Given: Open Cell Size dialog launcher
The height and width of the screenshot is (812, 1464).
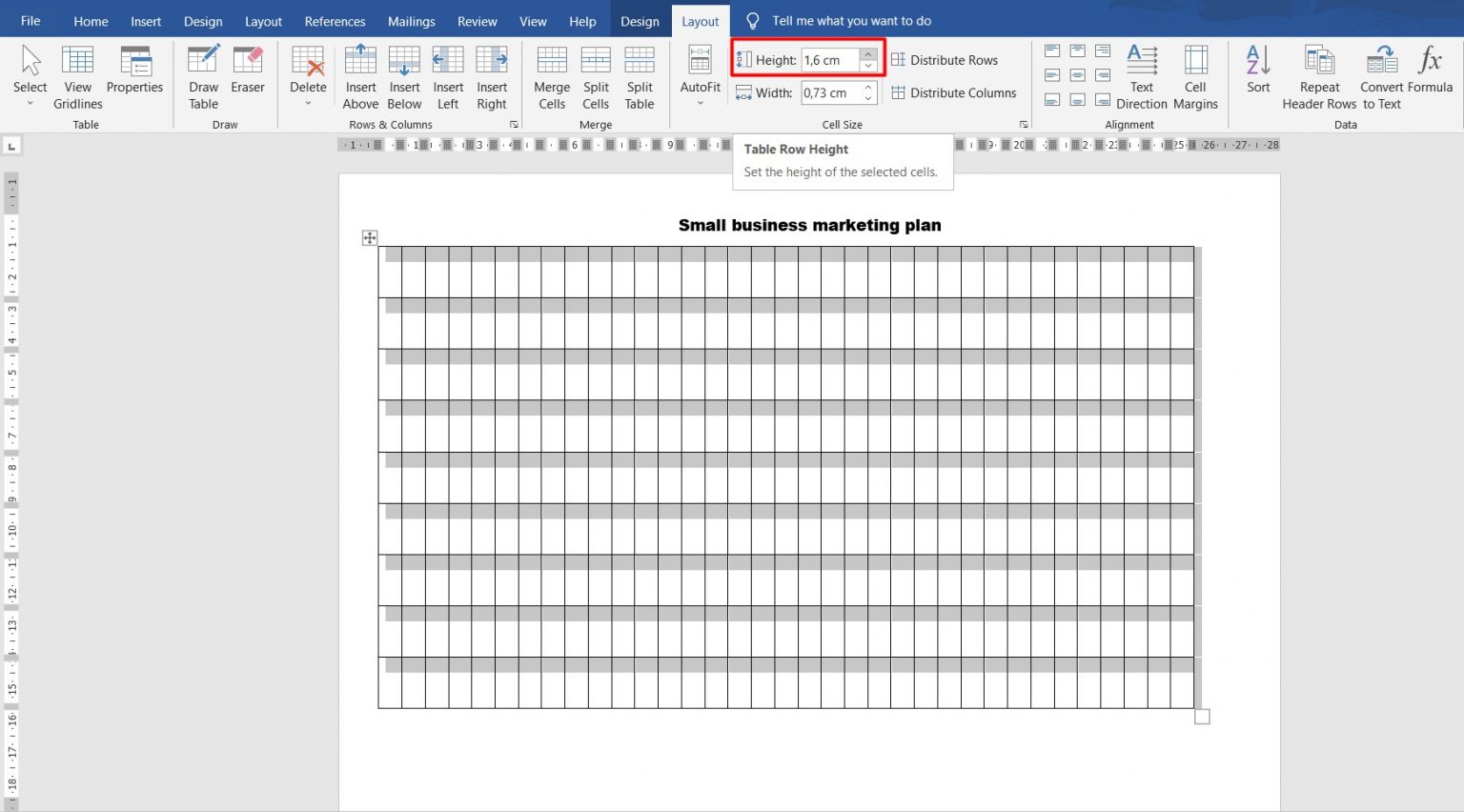Looking at the screenshot, I should coord(1025,125).
